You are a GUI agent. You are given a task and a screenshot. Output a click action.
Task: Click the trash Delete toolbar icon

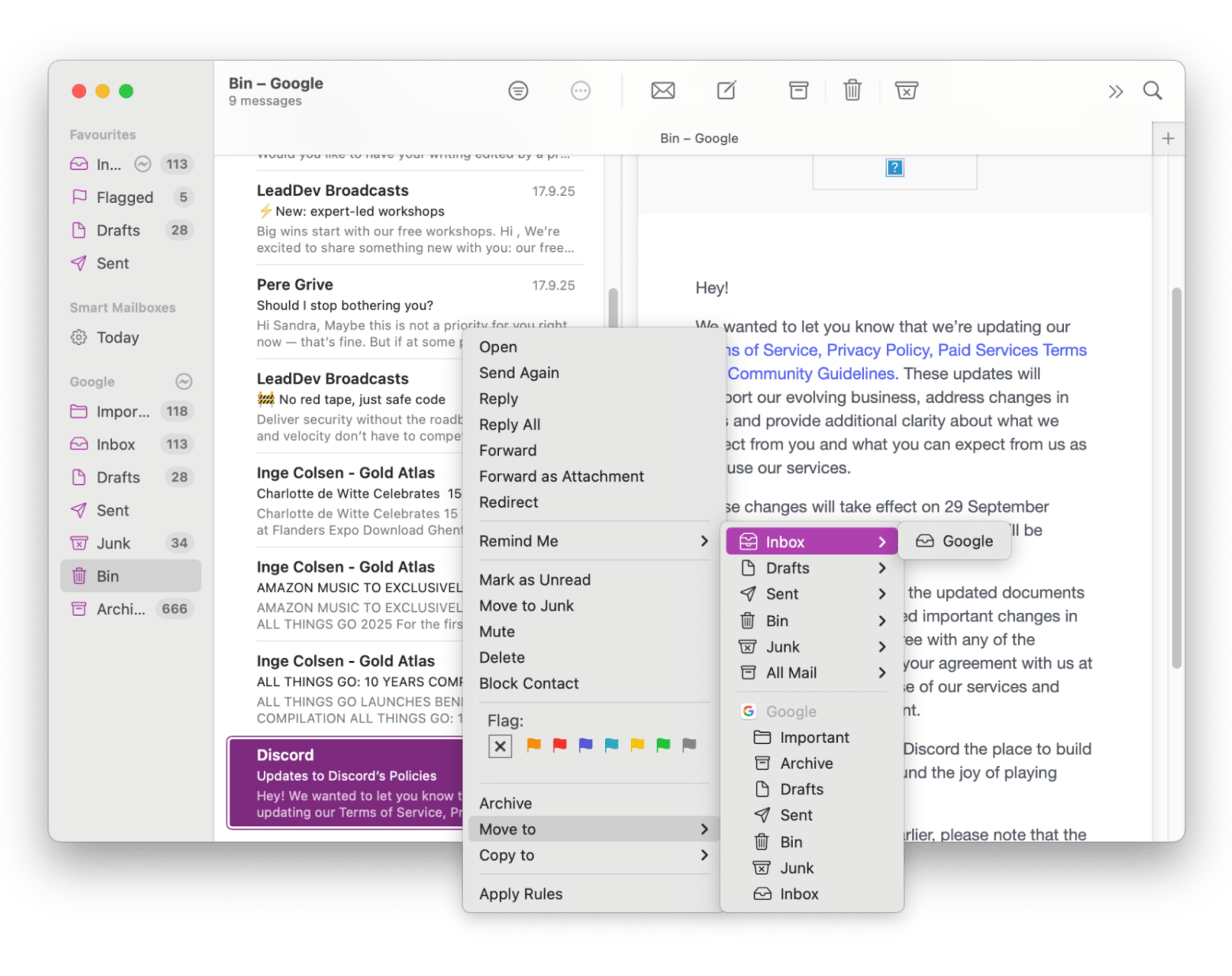tap(852, 91)
